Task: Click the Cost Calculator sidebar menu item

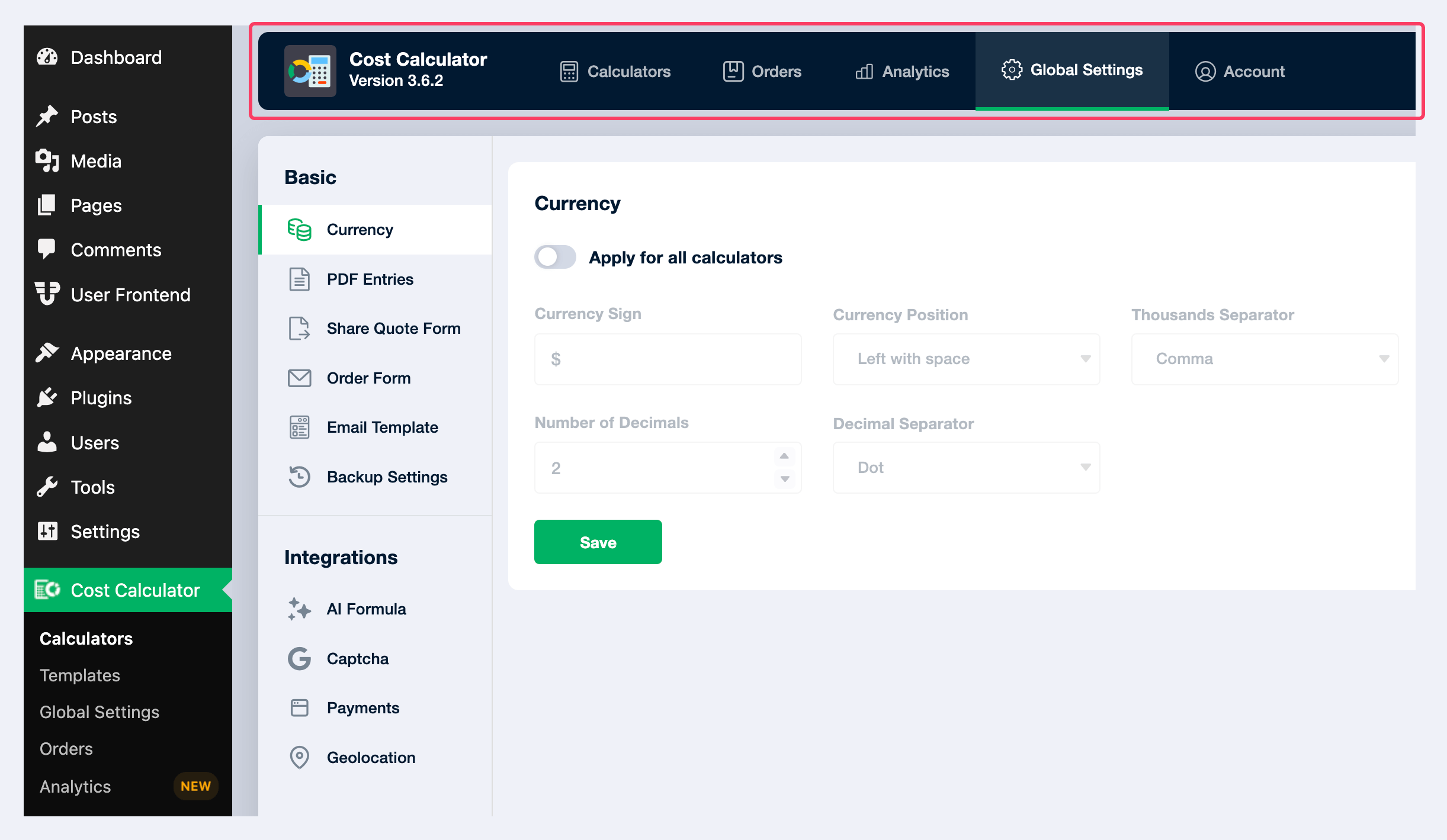Action: point(128,590)
